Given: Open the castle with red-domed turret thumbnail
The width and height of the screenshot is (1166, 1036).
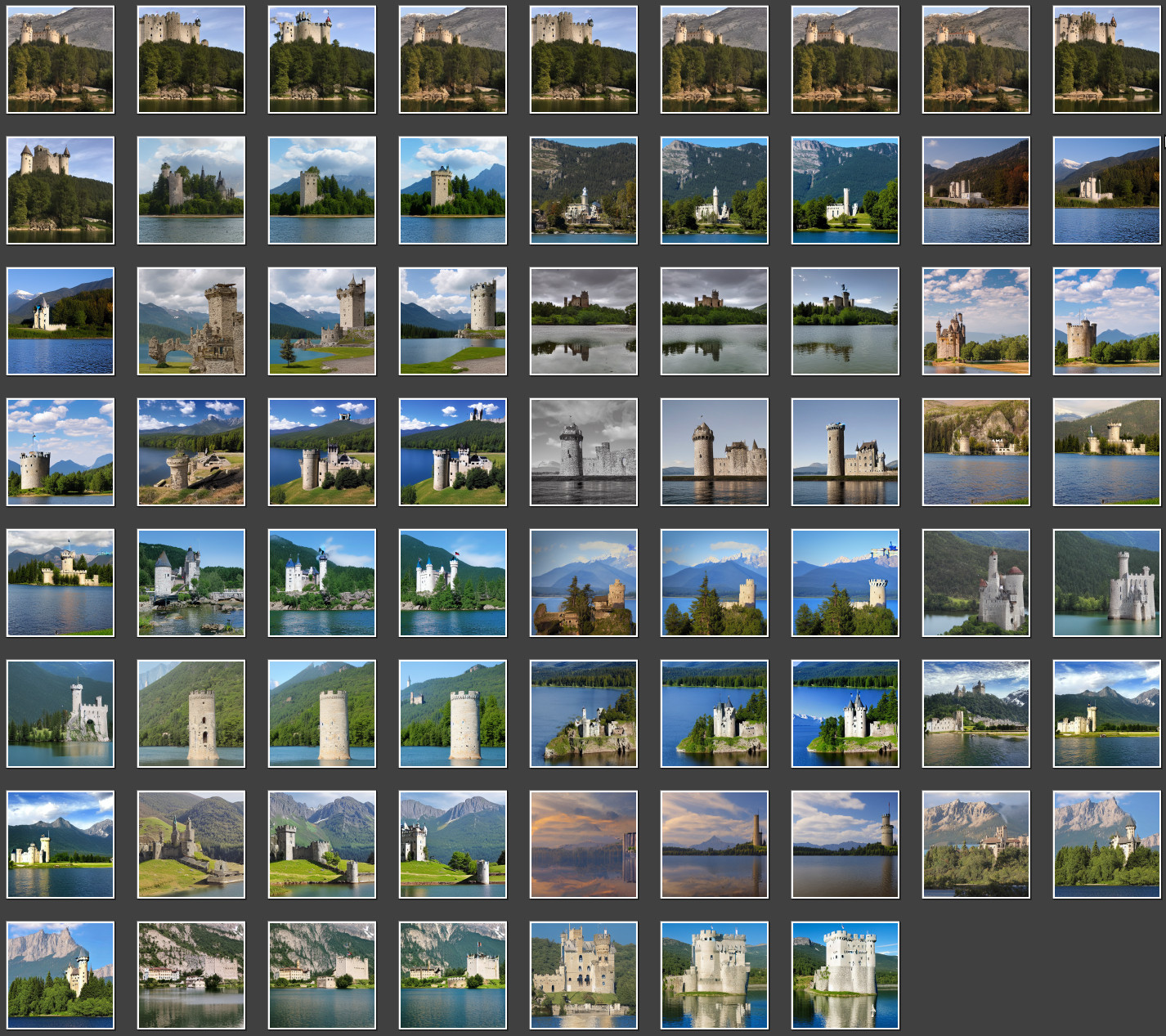Looking at the screenshot, I should pos(975,583).
